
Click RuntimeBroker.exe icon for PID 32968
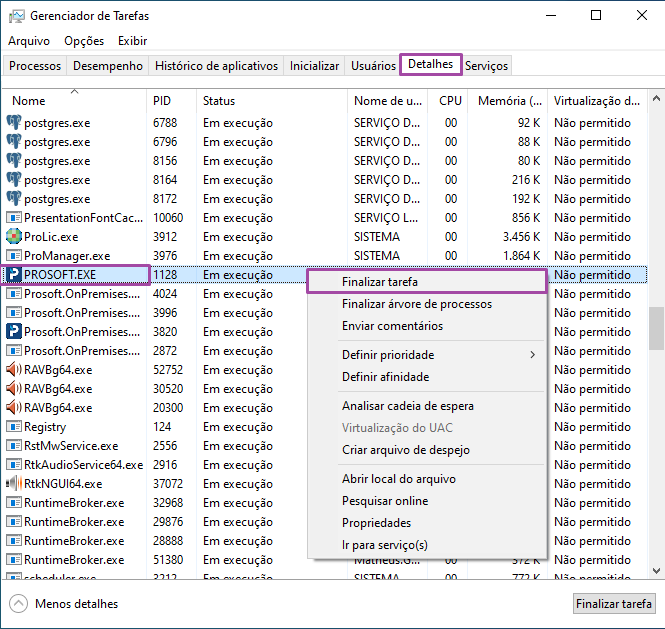pyautogui.click(x=14, y=503)
